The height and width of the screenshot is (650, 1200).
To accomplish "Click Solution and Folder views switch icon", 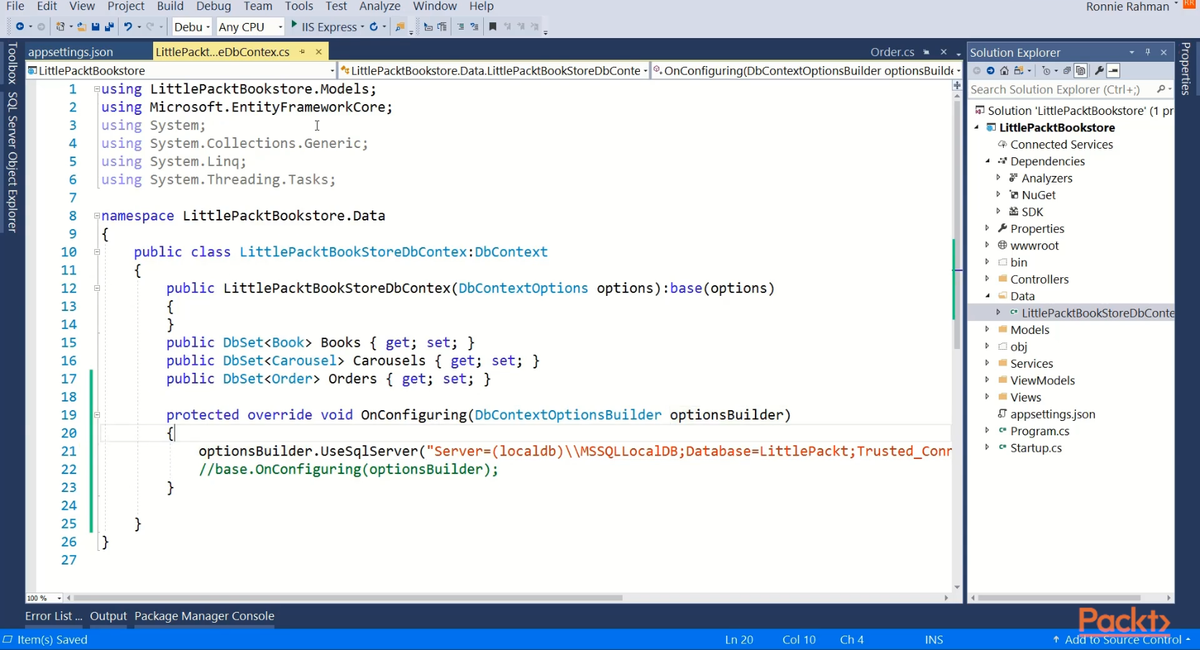I will point(1018,71).
